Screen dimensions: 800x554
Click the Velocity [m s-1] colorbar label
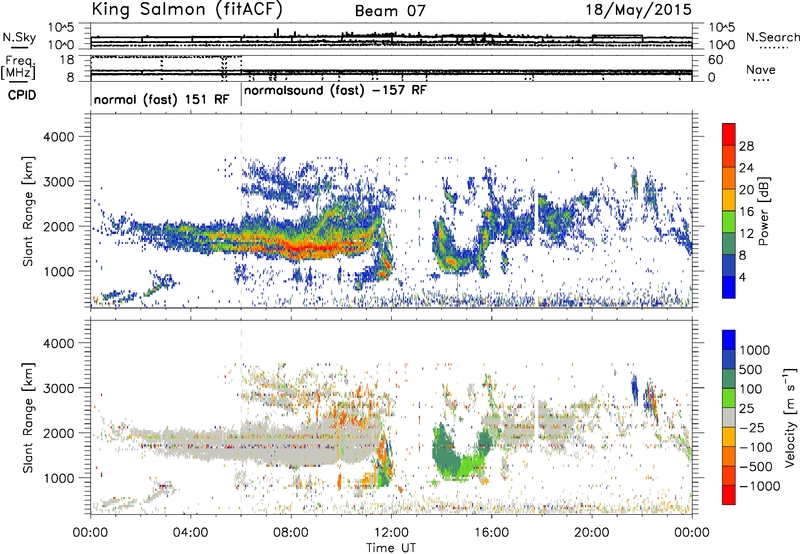click(x=790, y=417)
